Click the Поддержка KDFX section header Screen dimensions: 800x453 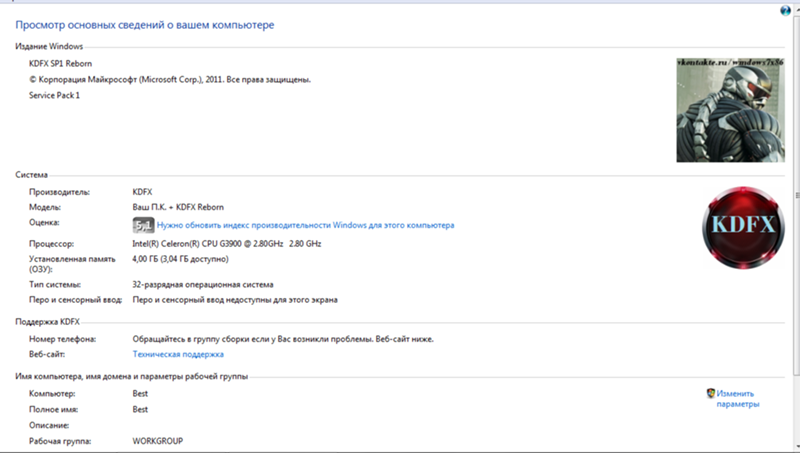47,322
